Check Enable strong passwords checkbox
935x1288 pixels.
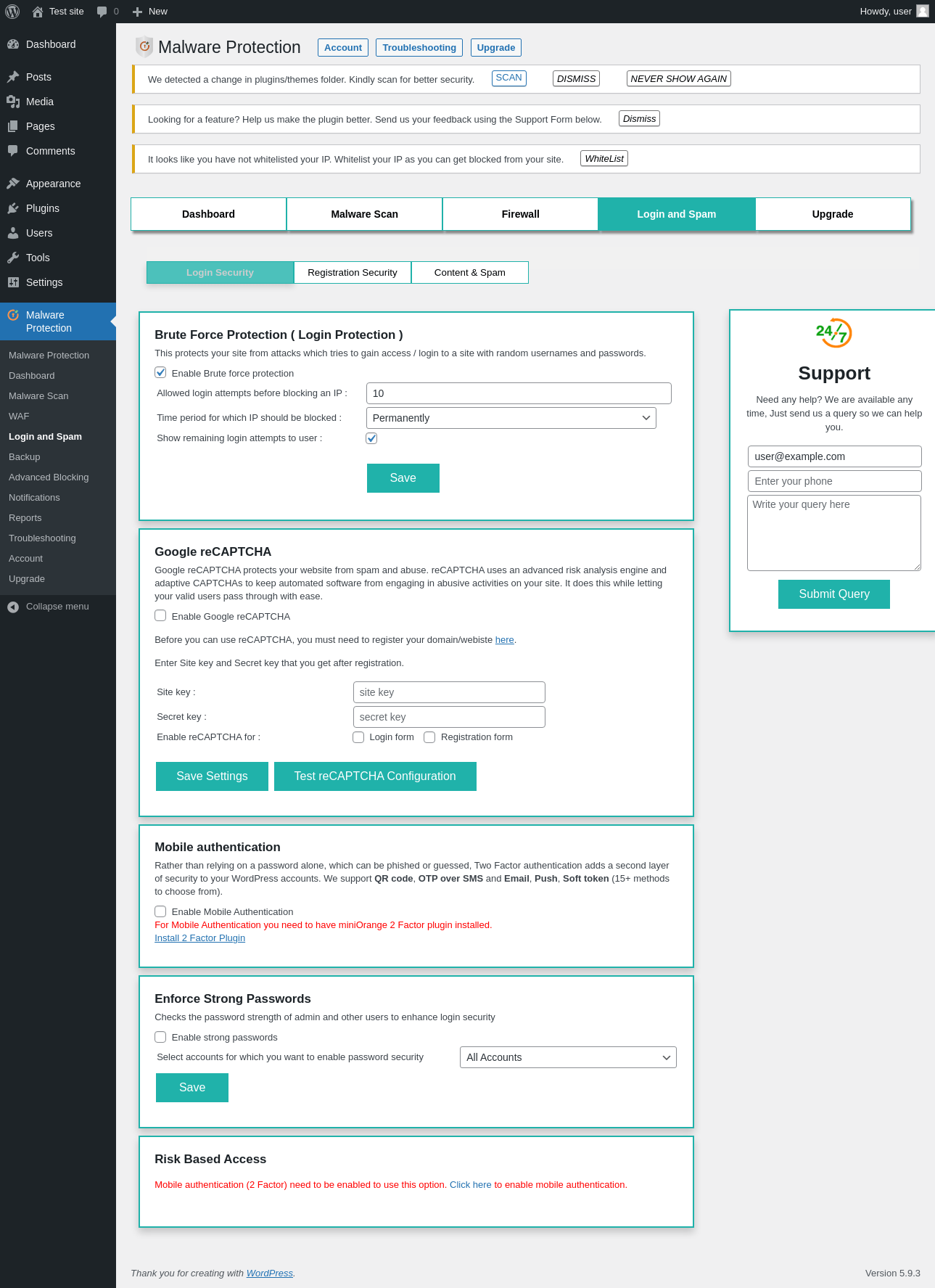click(160, 1037)
